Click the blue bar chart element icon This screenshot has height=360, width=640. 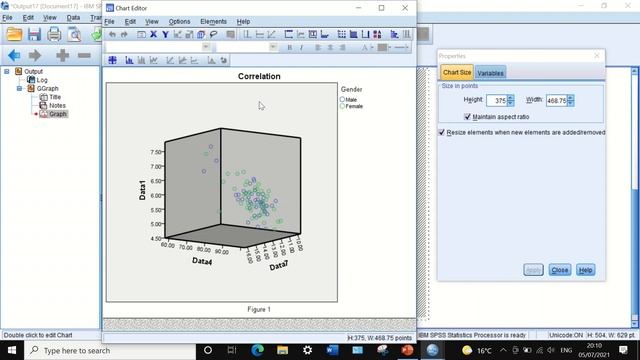pyautogui.click(x=129, y=60)
